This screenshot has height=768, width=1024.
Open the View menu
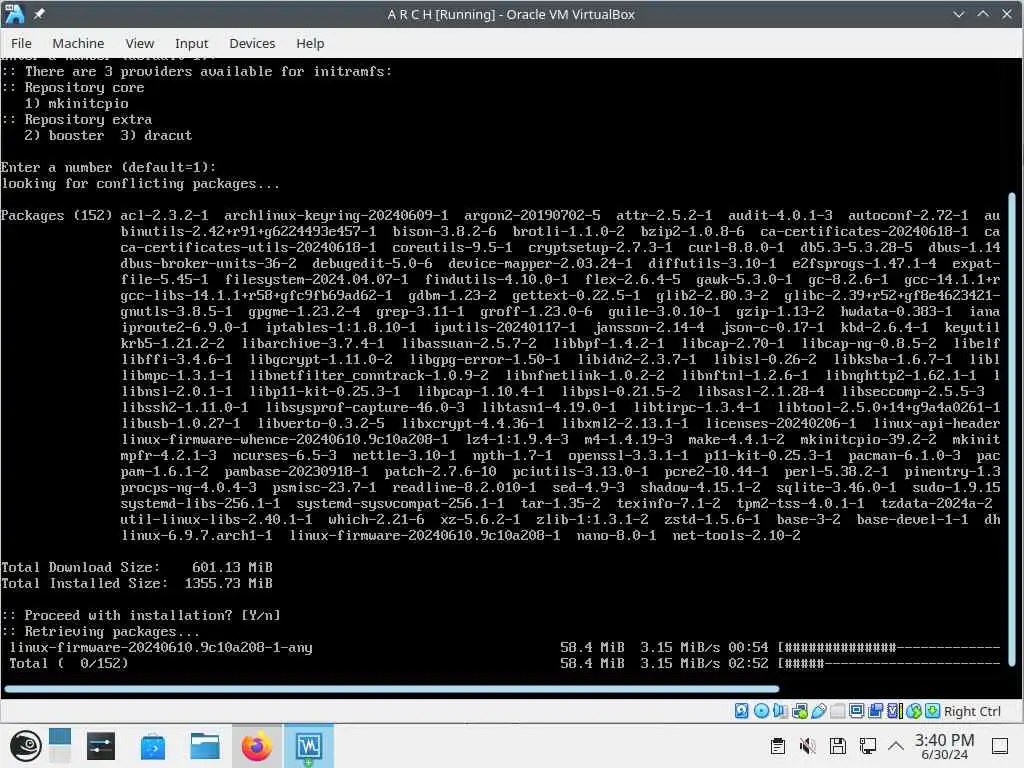click(140, 43)
